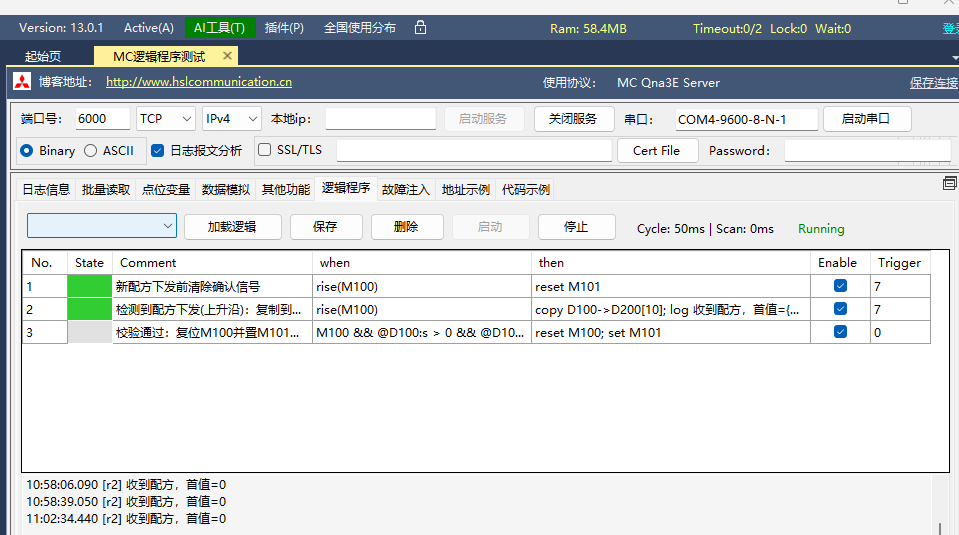Click the green State cell of rule 2
Screen dimensions: 959x535
(x=89, y=309)
